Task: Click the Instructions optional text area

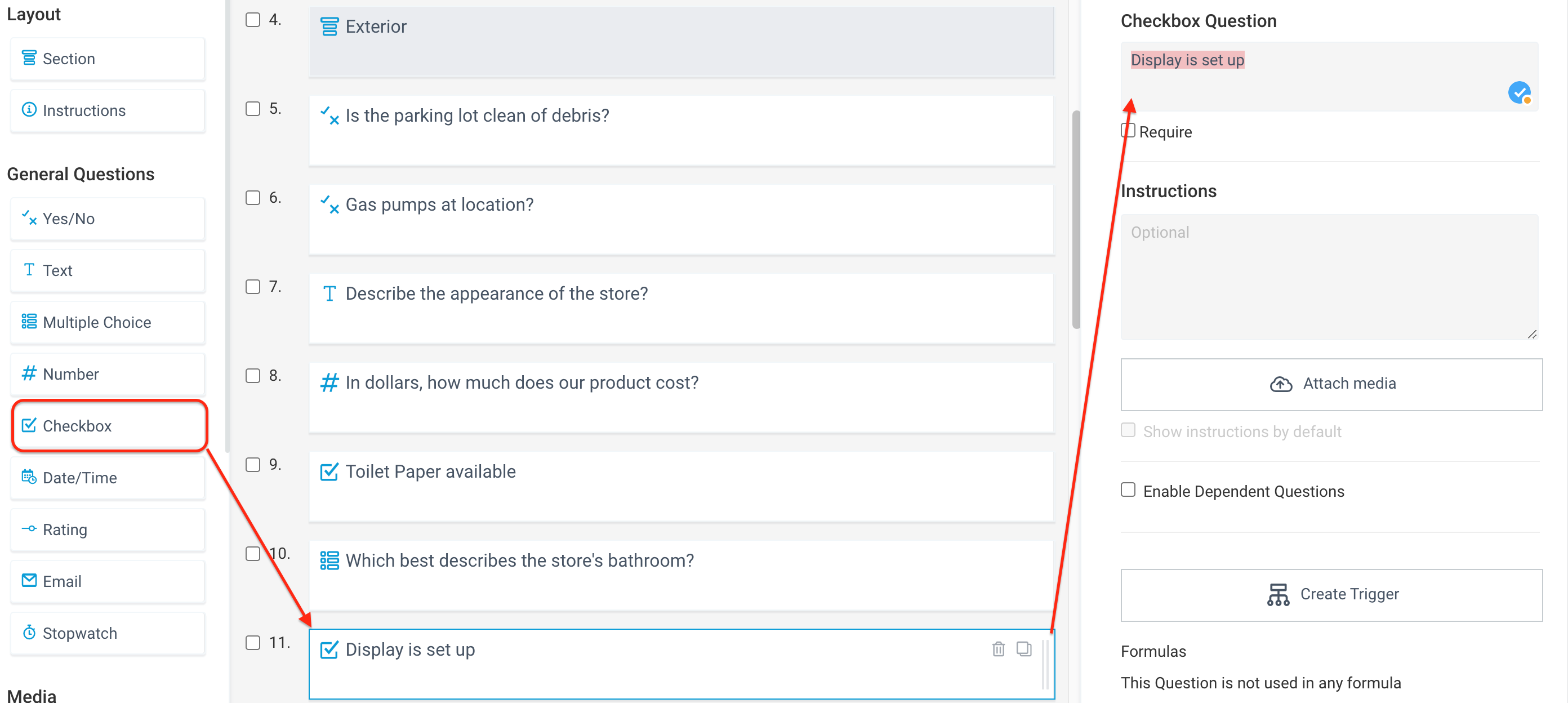Action: [x=1329, y=277]
